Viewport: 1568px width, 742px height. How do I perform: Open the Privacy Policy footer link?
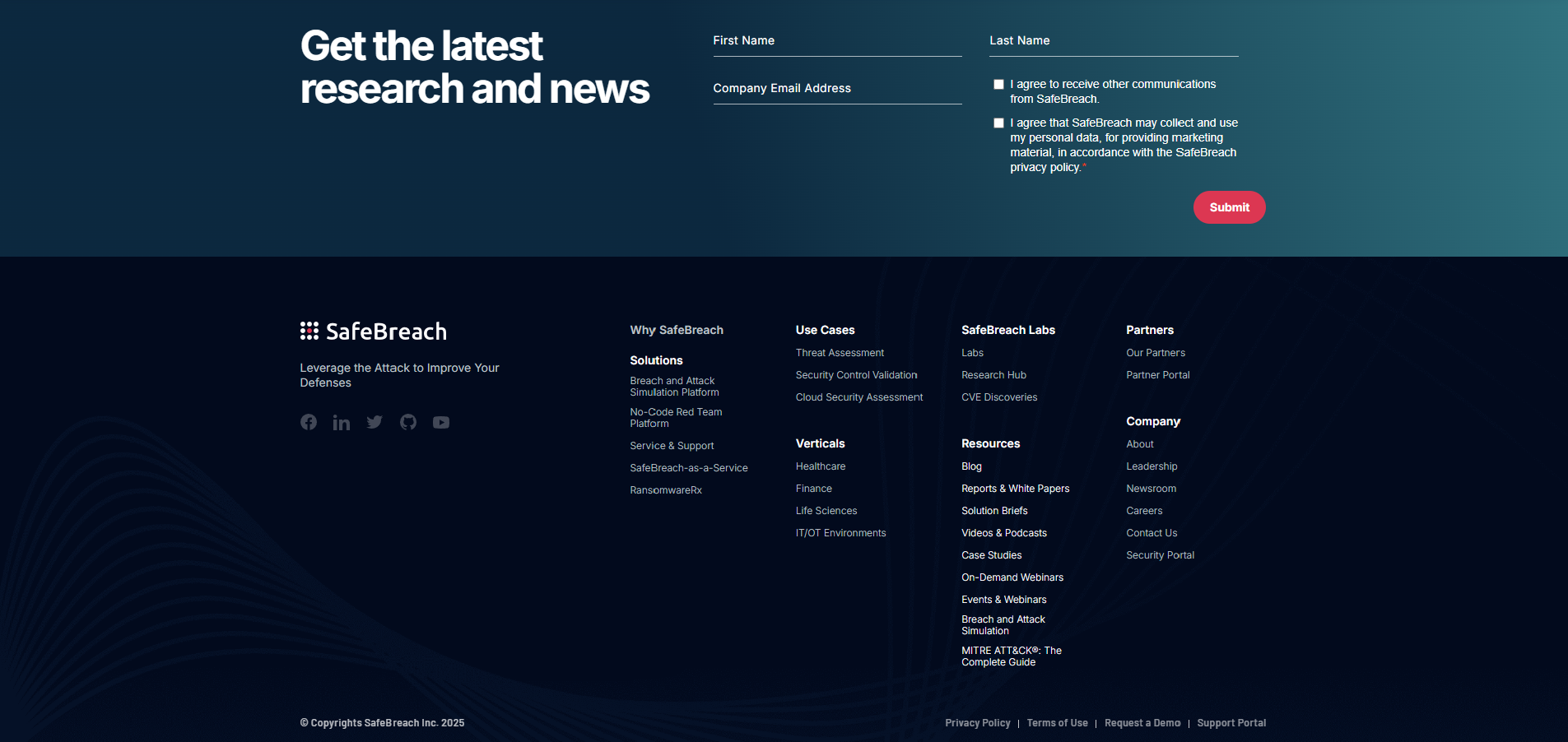coord(978,723)
